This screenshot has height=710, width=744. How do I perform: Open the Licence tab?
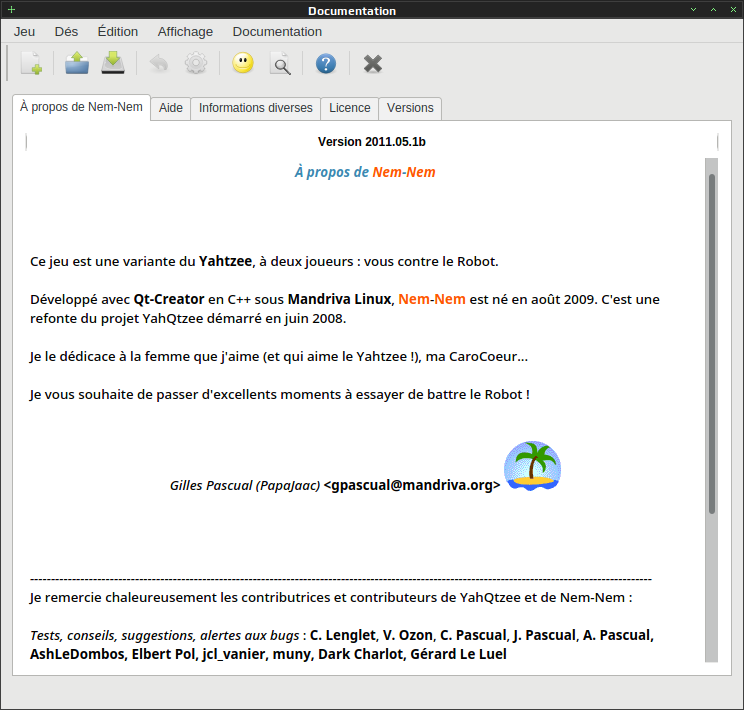[x=350, y=108]
